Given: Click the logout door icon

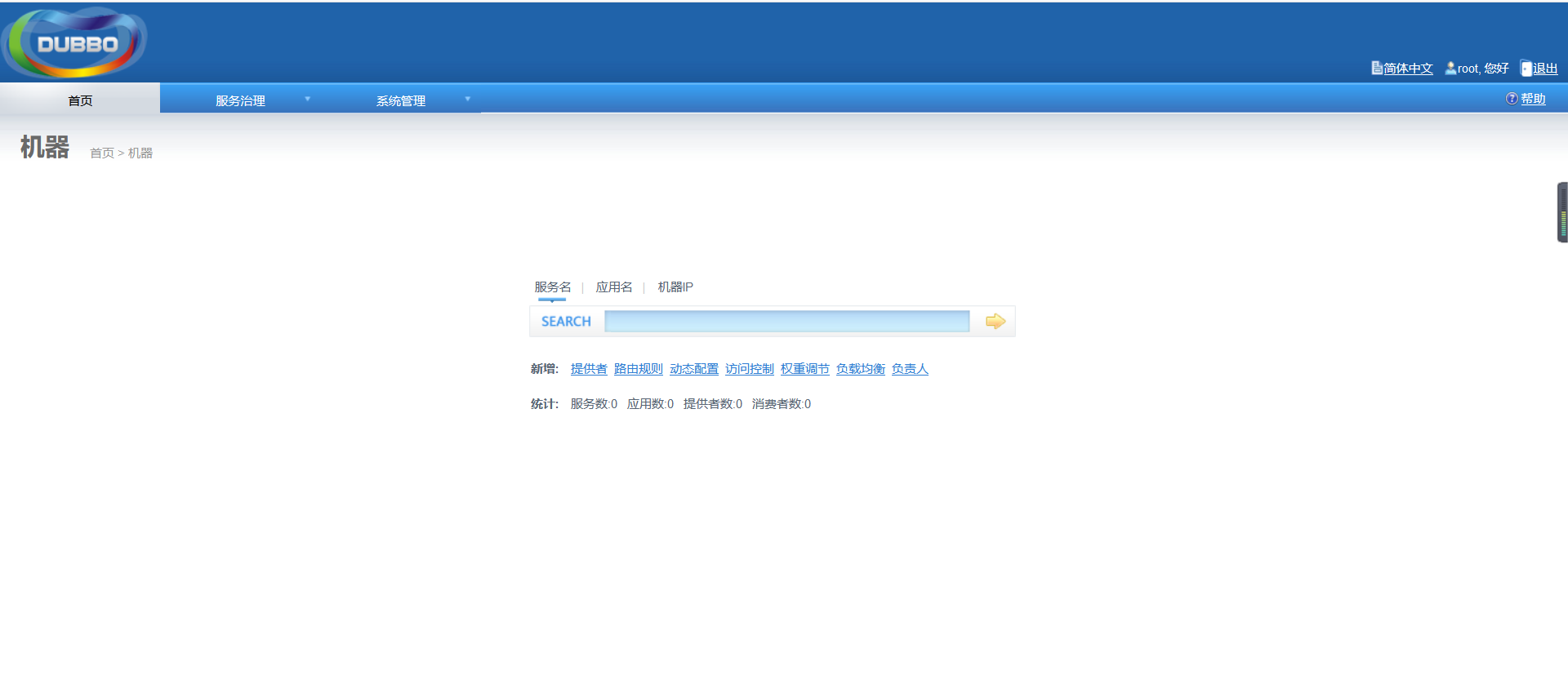Looking at the screenshot, I should click(1526, 68).
